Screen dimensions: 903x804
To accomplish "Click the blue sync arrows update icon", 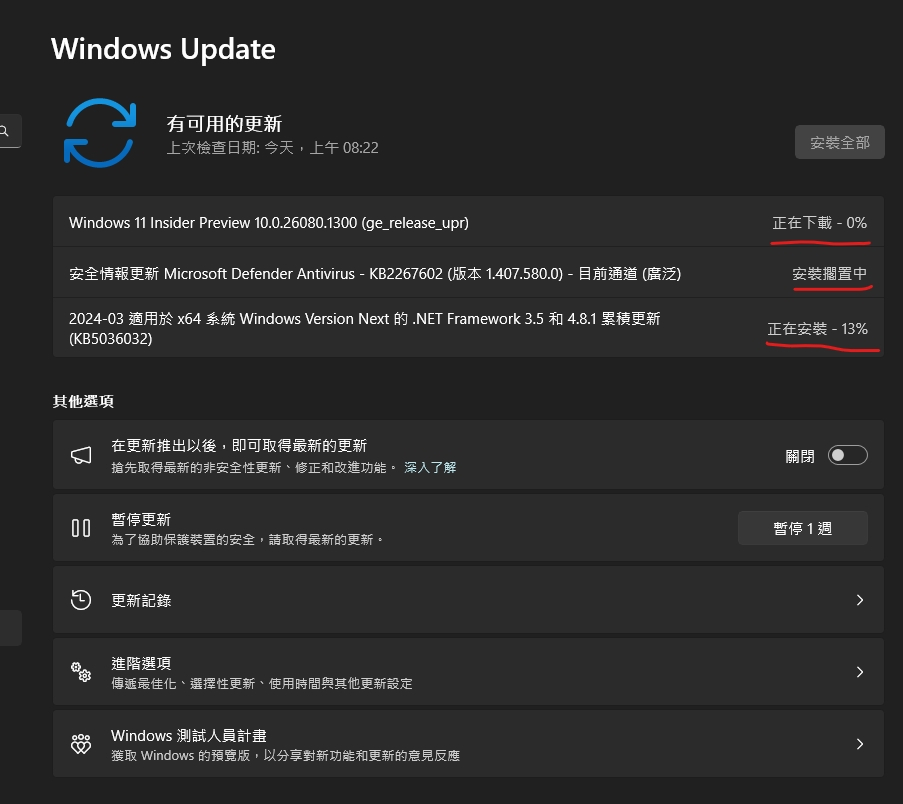I will pos(100,133).
